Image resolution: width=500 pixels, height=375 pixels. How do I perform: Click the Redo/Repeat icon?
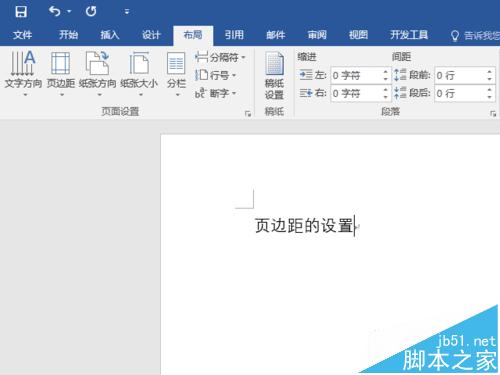click(x=91, y=12)
